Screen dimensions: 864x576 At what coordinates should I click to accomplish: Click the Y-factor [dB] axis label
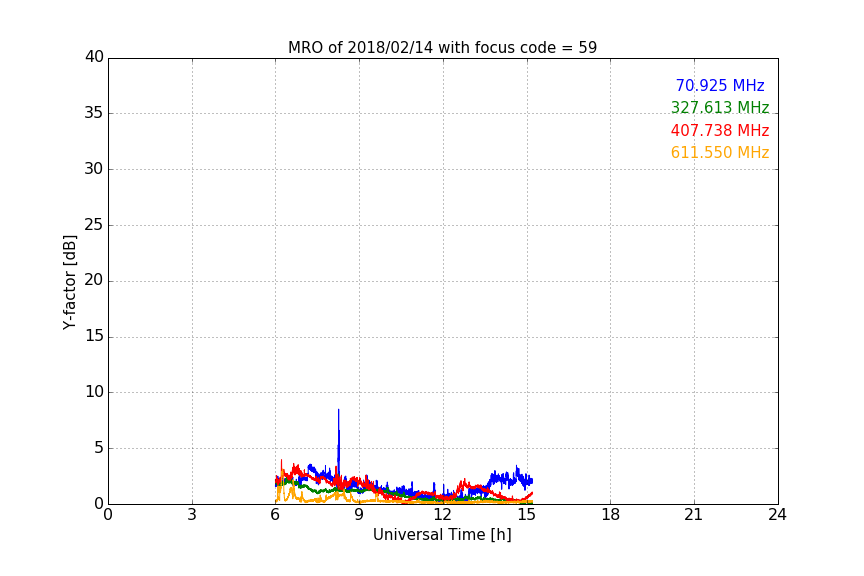pyautogui.click(x=69, y=282)
